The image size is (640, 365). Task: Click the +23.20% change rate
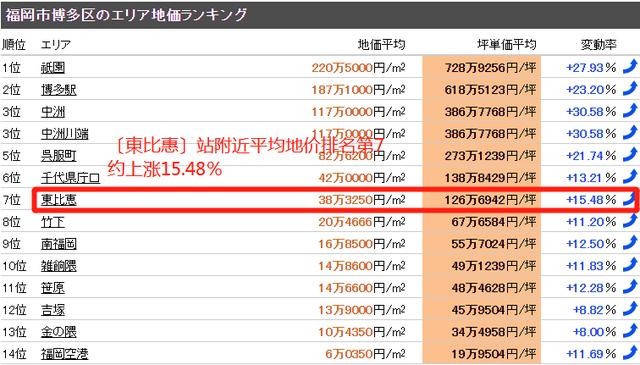click(591, 90)
